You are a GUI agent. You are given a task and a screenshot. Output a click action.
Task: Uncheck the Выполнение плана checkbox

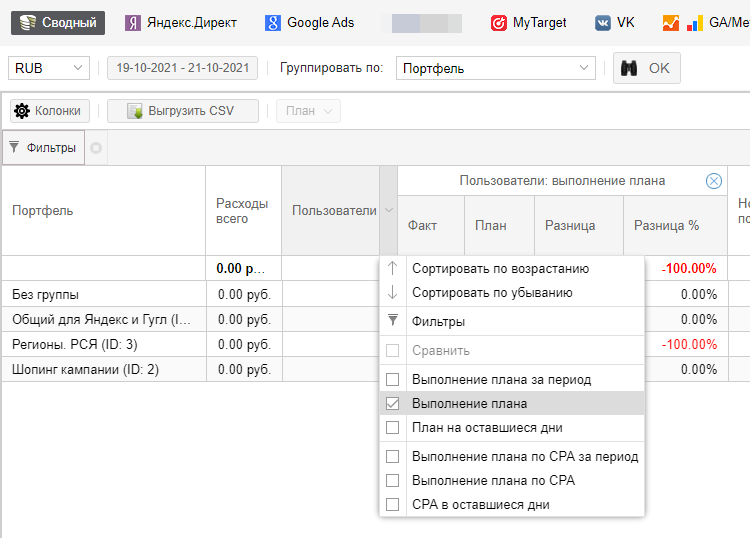(x=392, y=404)
